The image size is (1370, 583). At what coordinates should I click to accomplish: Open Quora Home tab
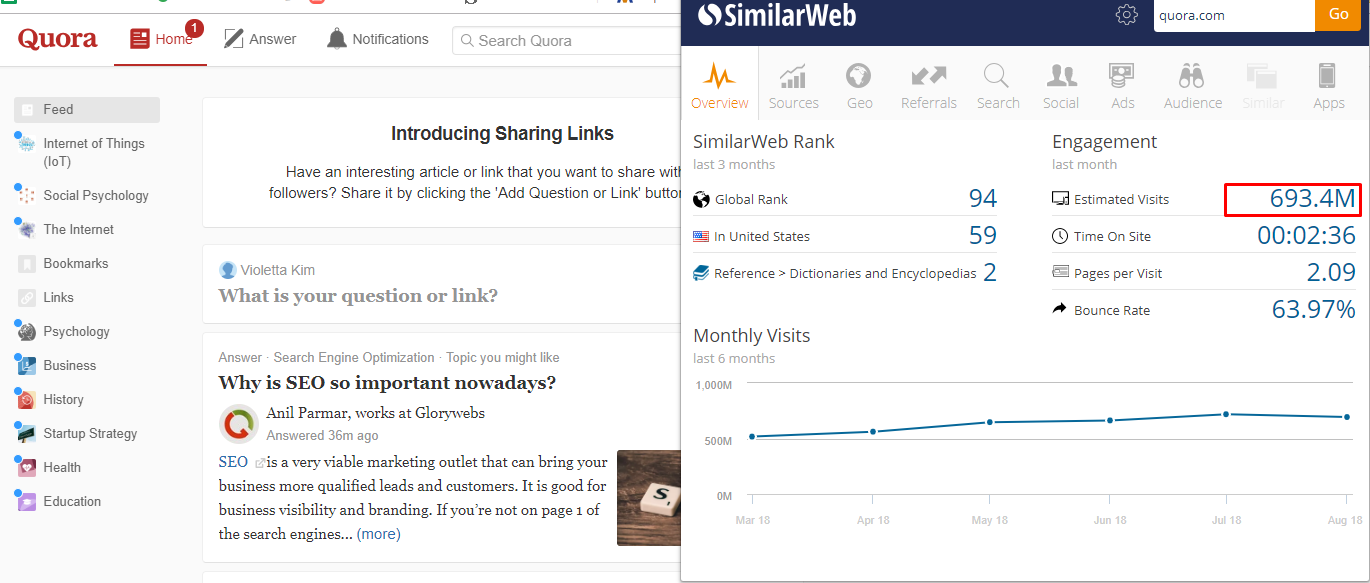pyautogui.click(x=161, y=39)
